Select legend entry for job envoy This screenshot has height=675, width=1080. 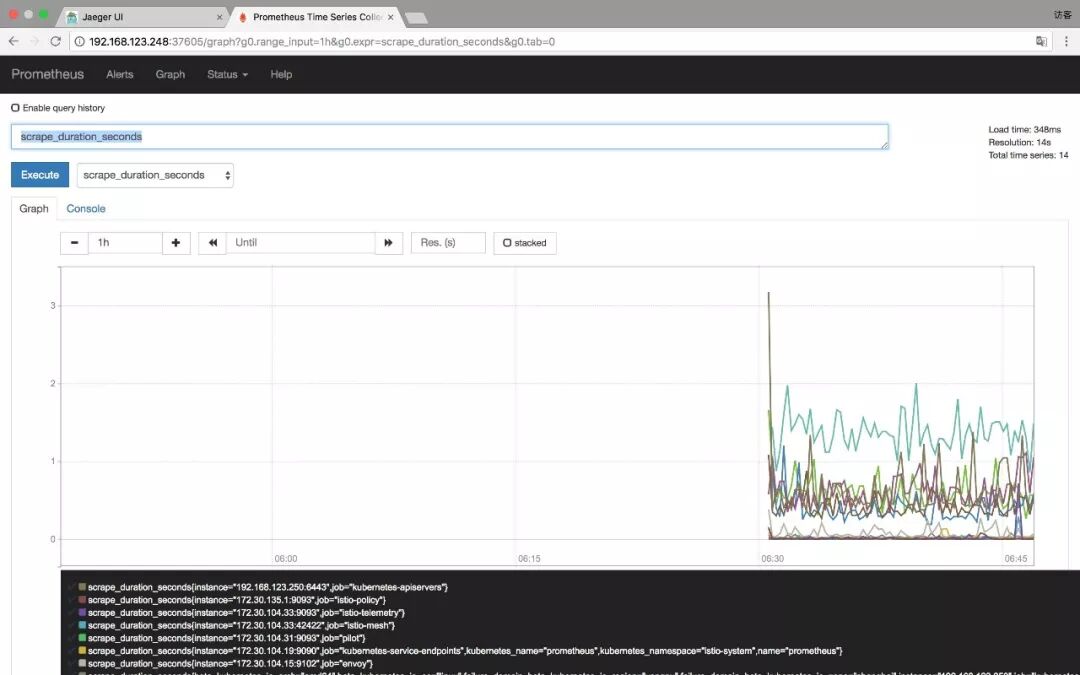pos(230,663)
